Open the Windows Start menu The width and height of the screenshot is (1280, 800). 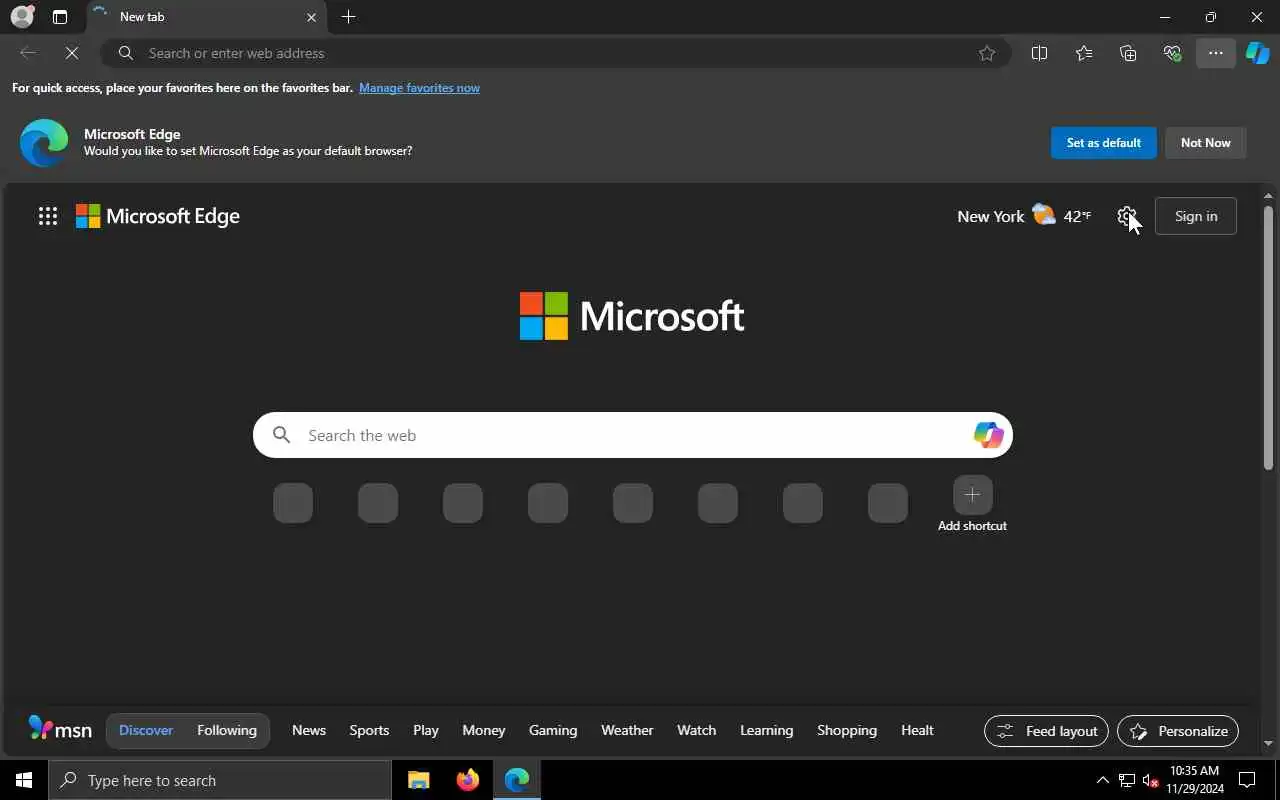coord(24,780)
